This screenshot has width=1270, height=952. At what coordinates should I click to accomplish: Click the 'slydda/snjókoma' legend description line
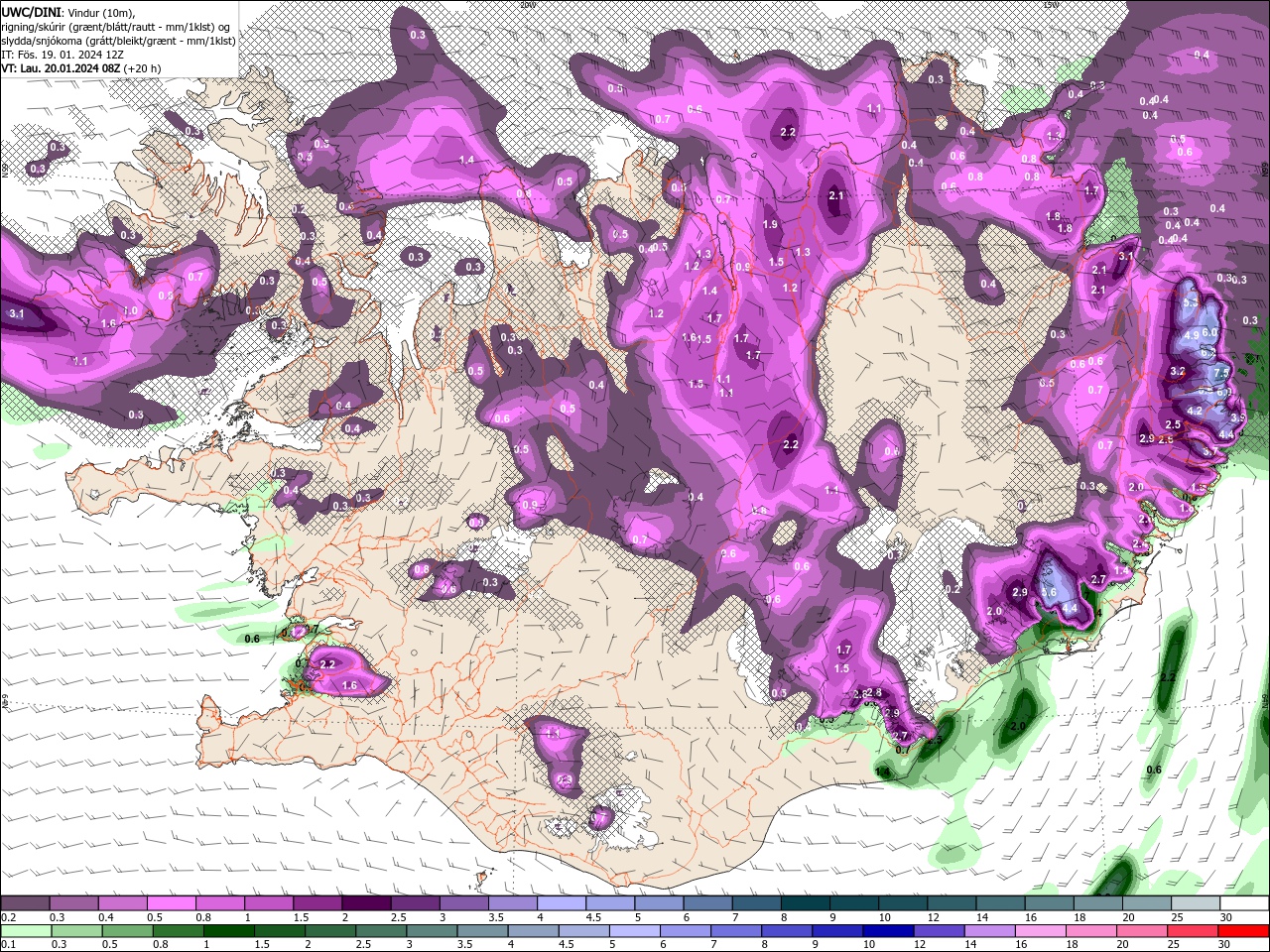(118, 41)
